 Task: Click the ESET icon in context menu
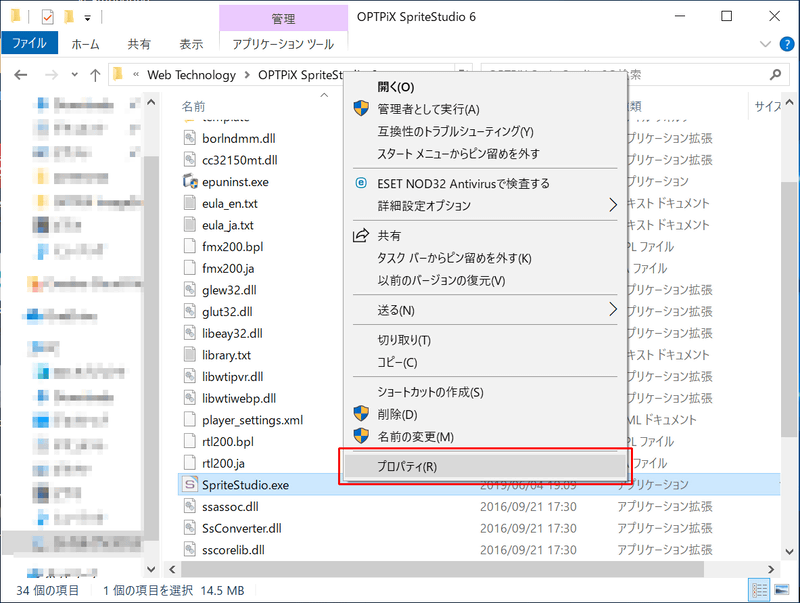(361, 183)
